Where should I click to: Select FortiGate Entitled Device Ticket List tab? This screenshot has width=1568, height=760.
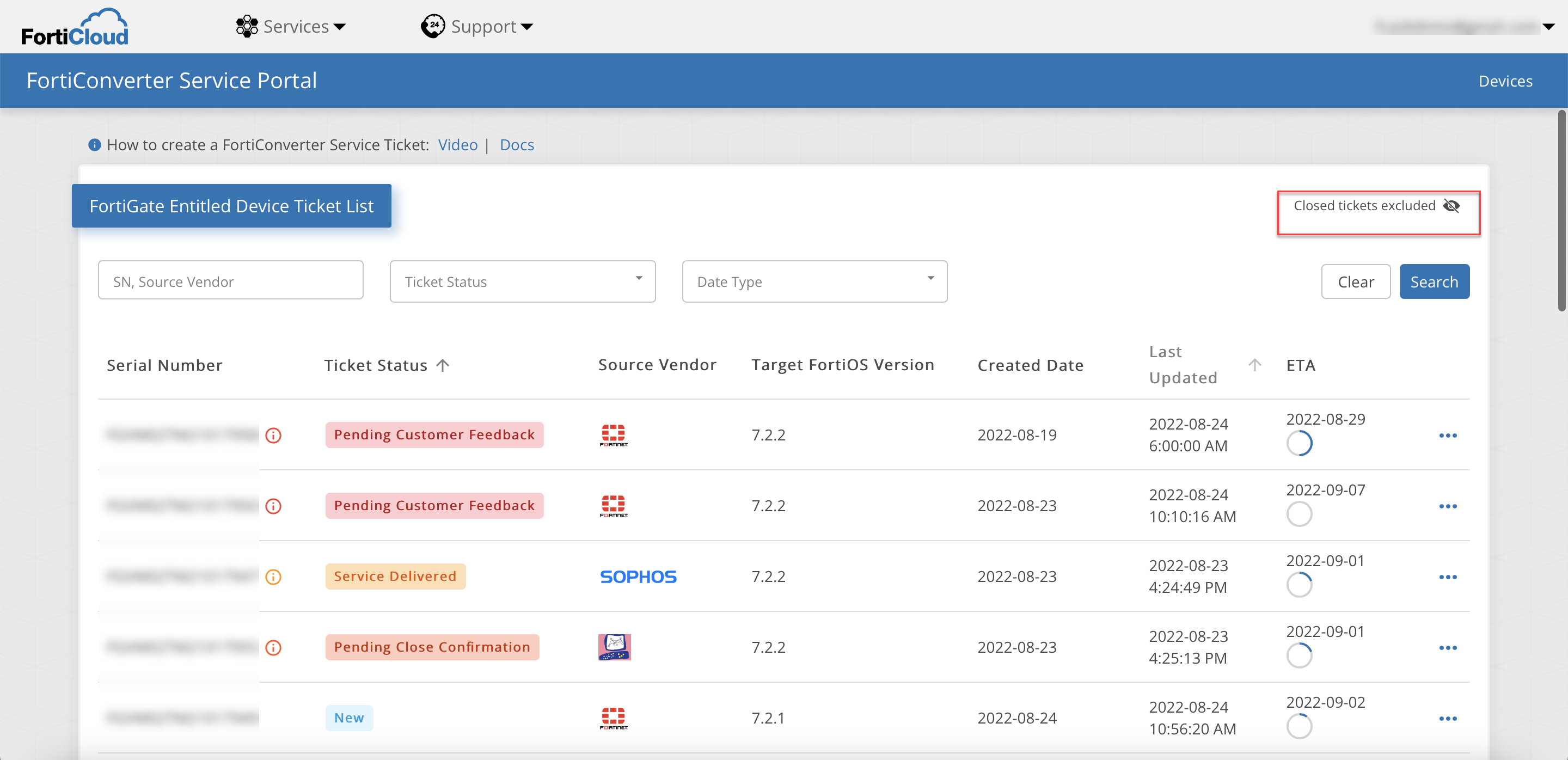(231, 206)
